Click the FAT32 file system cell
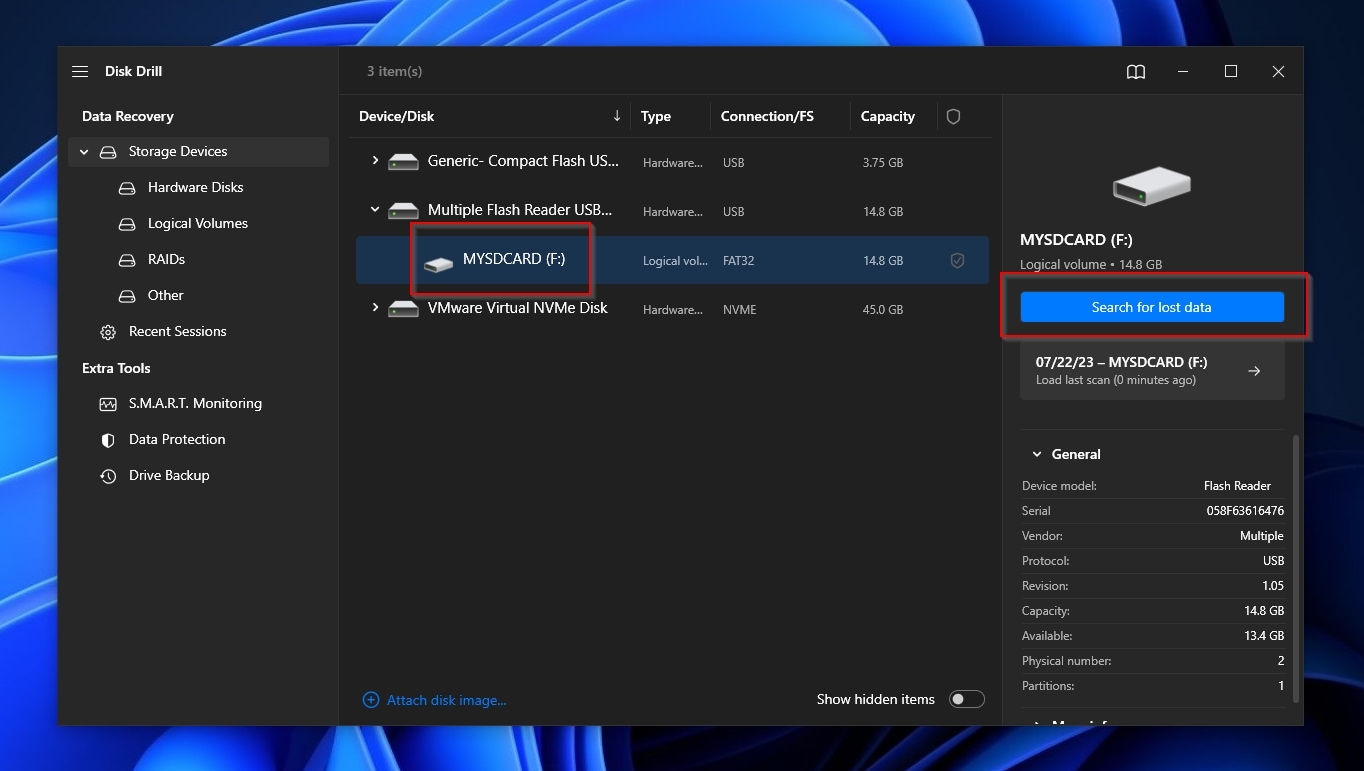Viewport: 1364px width, 771px height. click(x=738, y=261)
